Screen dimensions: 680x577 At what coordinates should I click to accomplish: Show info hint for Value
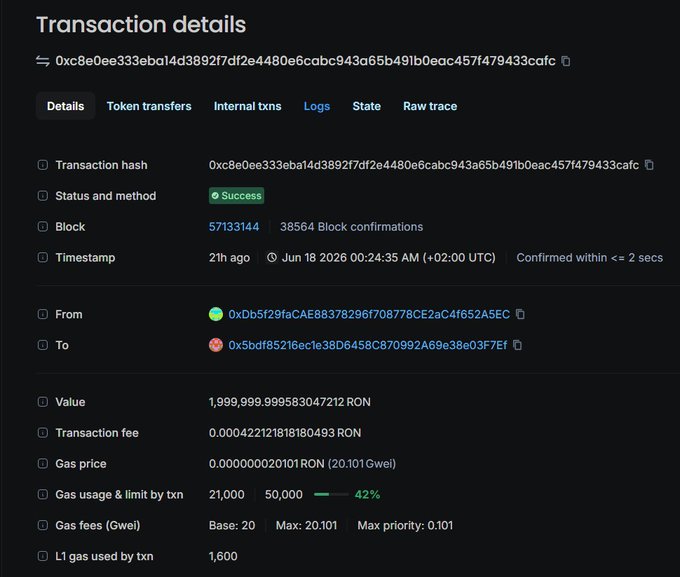tap(42, 402)
